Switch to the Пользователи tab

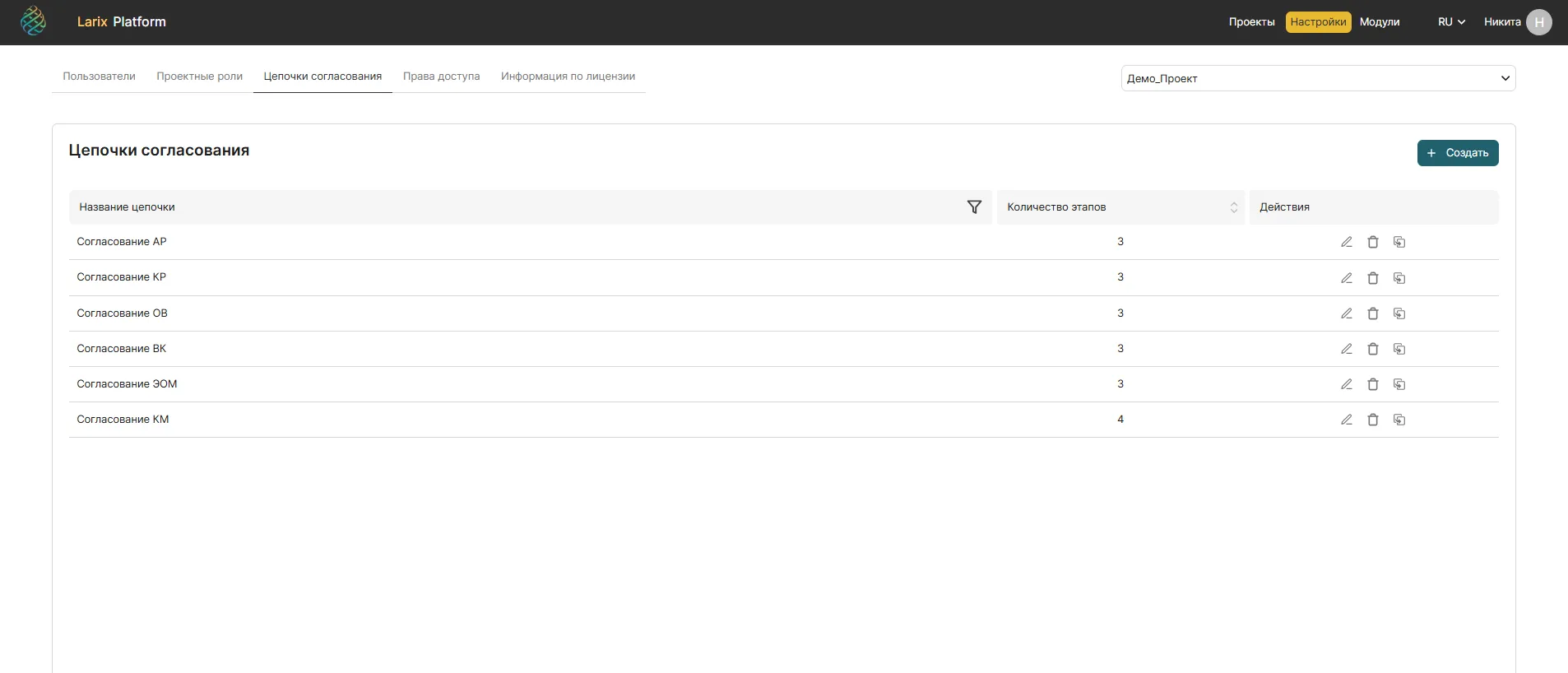coord(99,77)
